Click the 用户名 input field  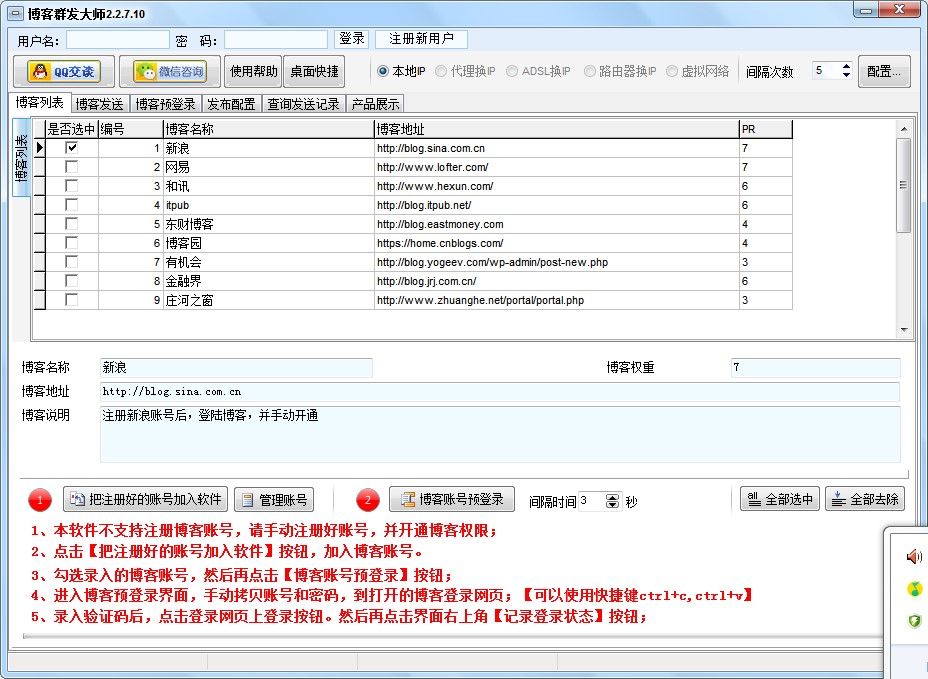(x=117, y=40)
